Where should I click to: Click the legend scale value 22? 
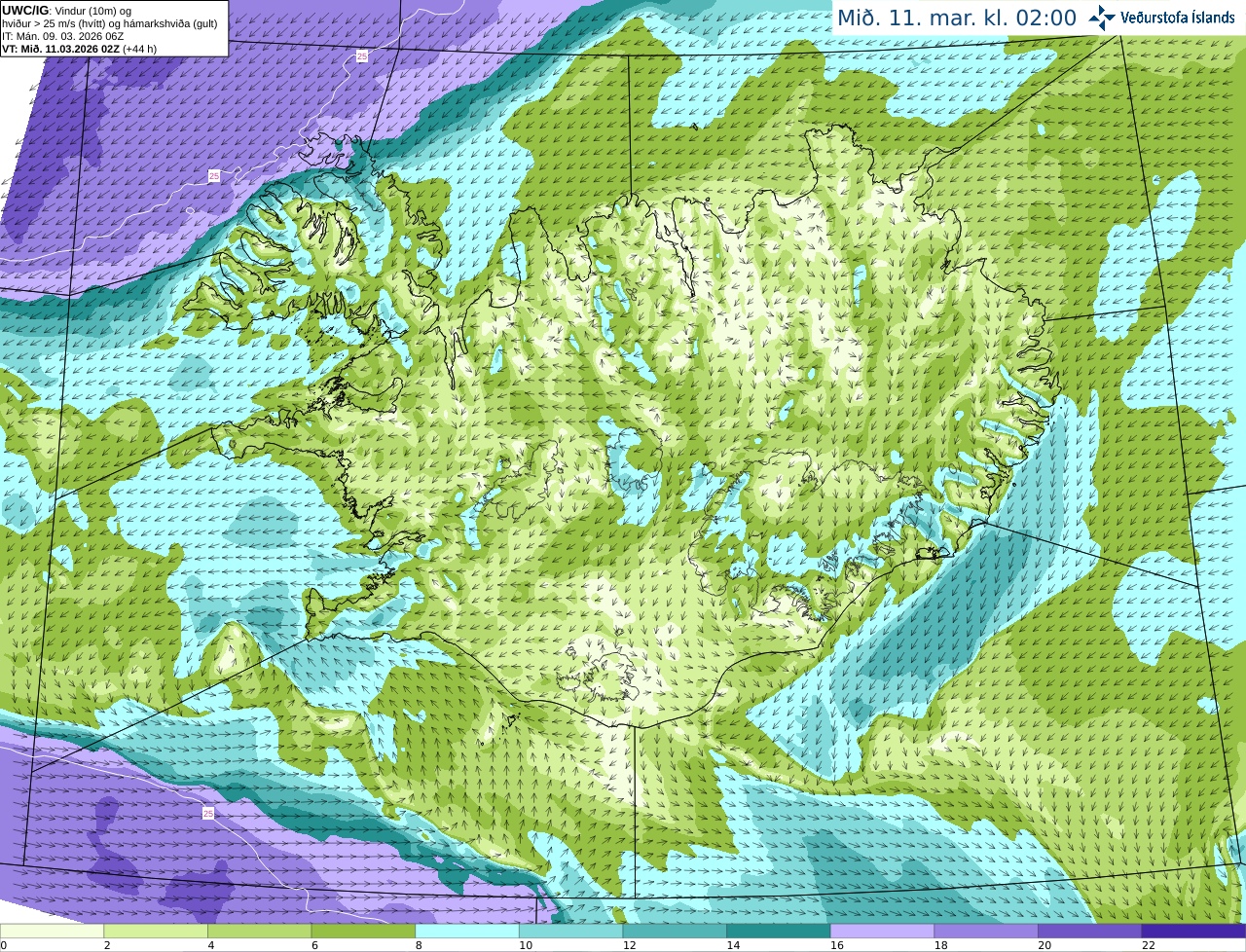tap(1149, 945)
